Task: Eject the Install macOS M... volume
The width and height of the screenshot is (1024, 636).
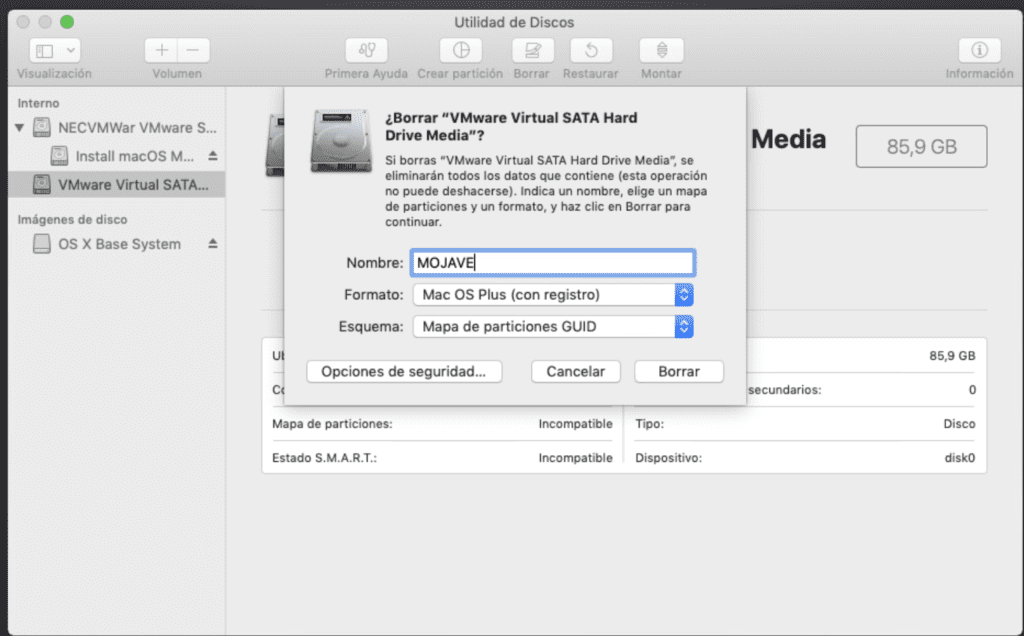Action: [211, 155]
